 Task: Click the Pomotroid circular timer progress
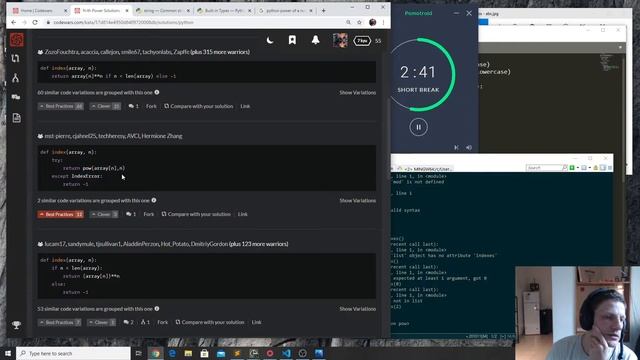point(418,74)
